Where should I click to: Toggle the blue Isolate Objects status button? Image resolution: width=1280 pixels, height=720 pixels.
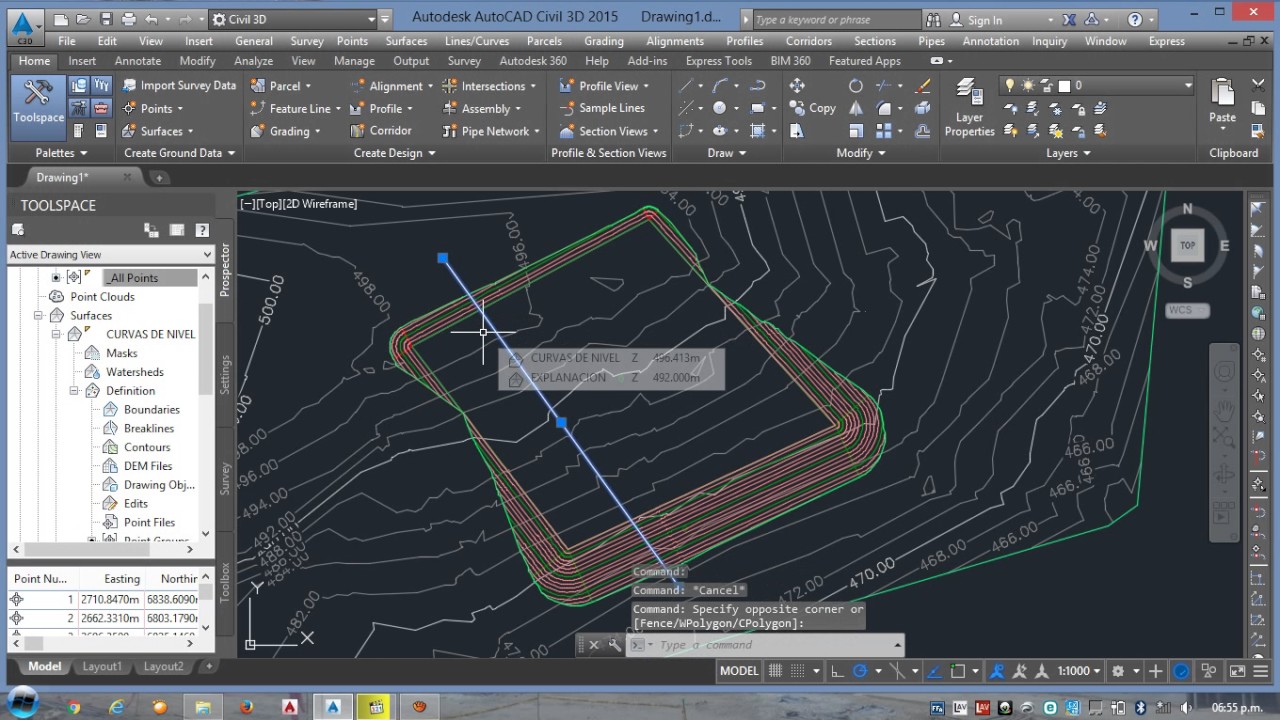(x=1181, y=671)
